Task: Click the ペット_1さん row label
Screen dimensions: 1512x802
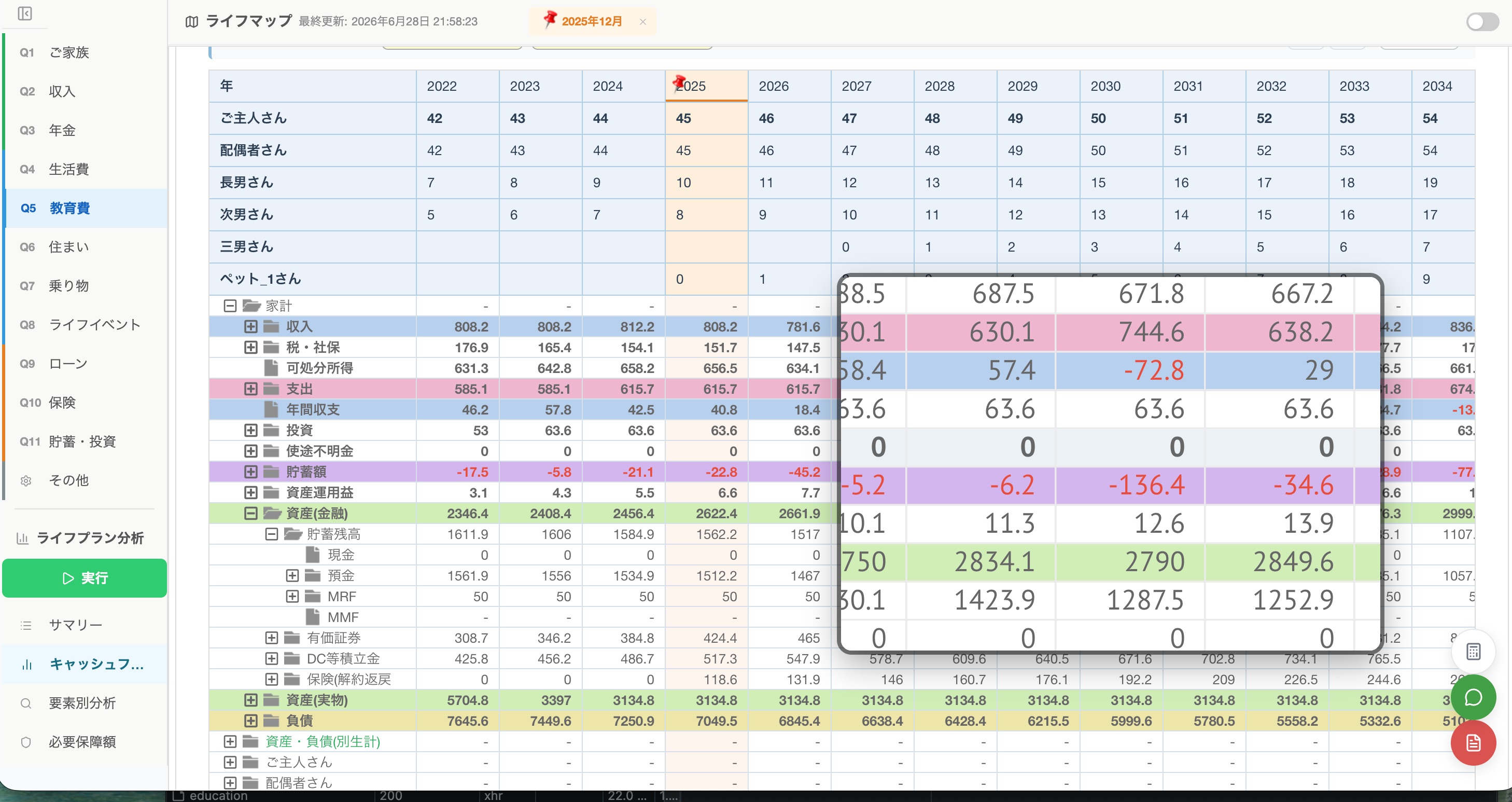Action: 261,279
